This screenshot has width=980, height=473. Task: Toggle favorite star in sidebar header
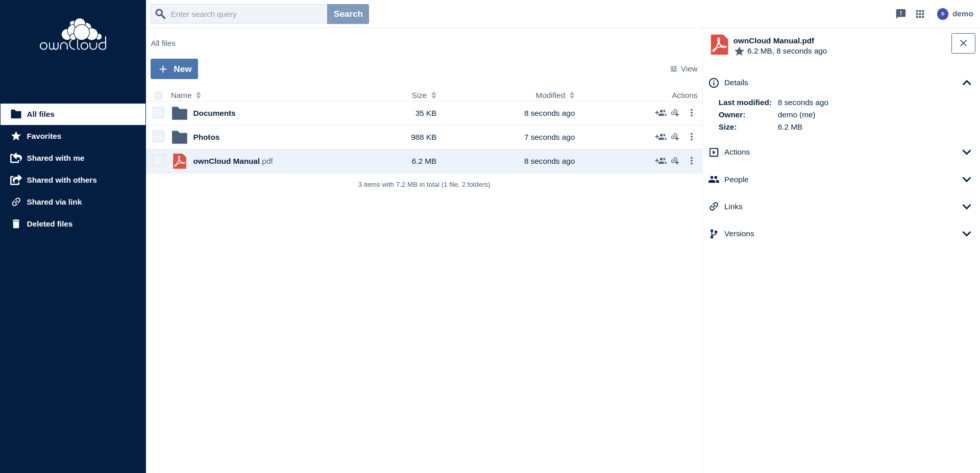click(739, 51)
